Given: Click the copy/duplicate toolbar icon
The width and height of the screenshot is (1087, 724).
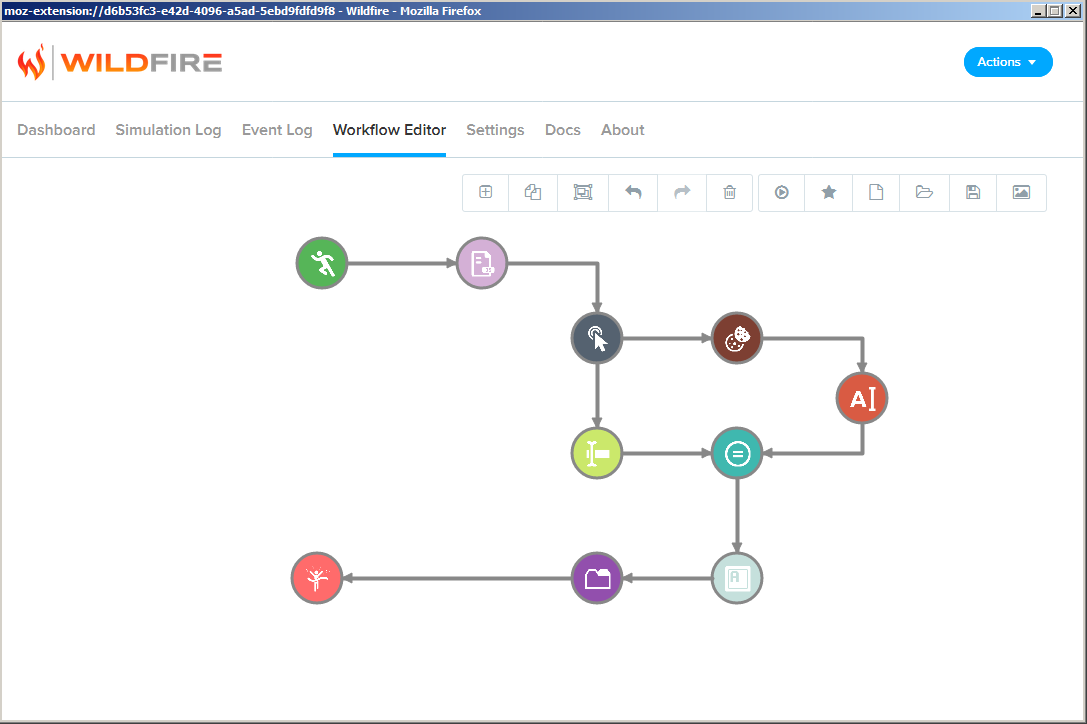Looking at the screenshot, I should tap(533, 193).
